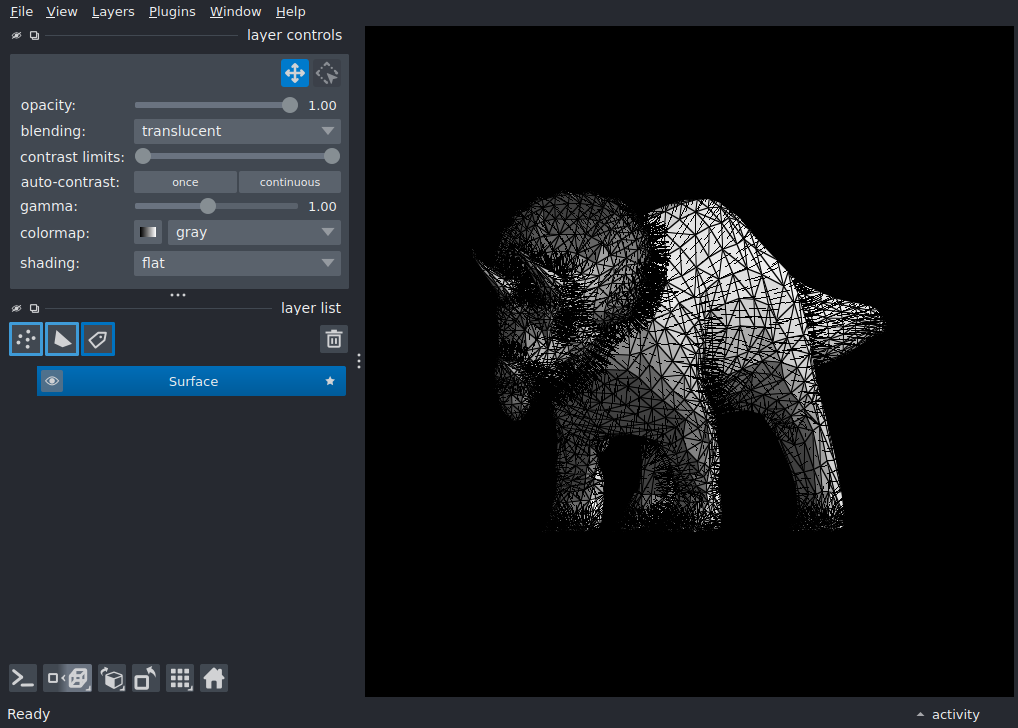This screenshot has width=1018, height=728.
Task: Open the console with terminal icon
Action: (x=23, y=679)
